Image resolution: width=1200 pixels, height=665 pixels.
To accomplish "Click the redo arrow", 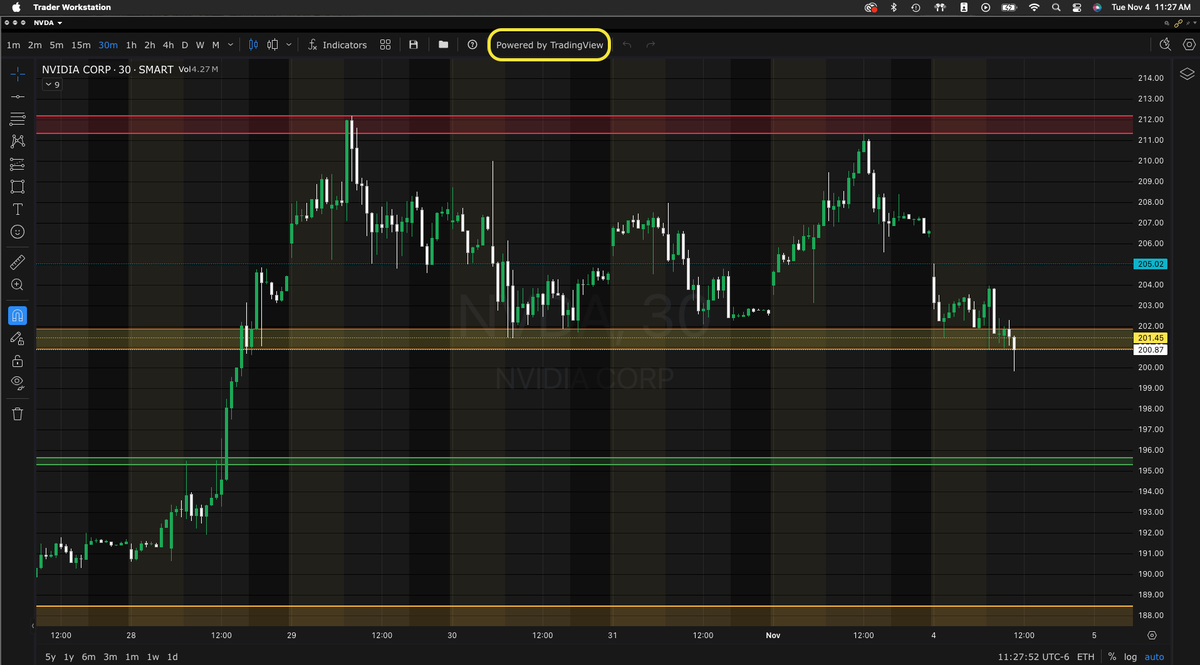I will point(651,45).
